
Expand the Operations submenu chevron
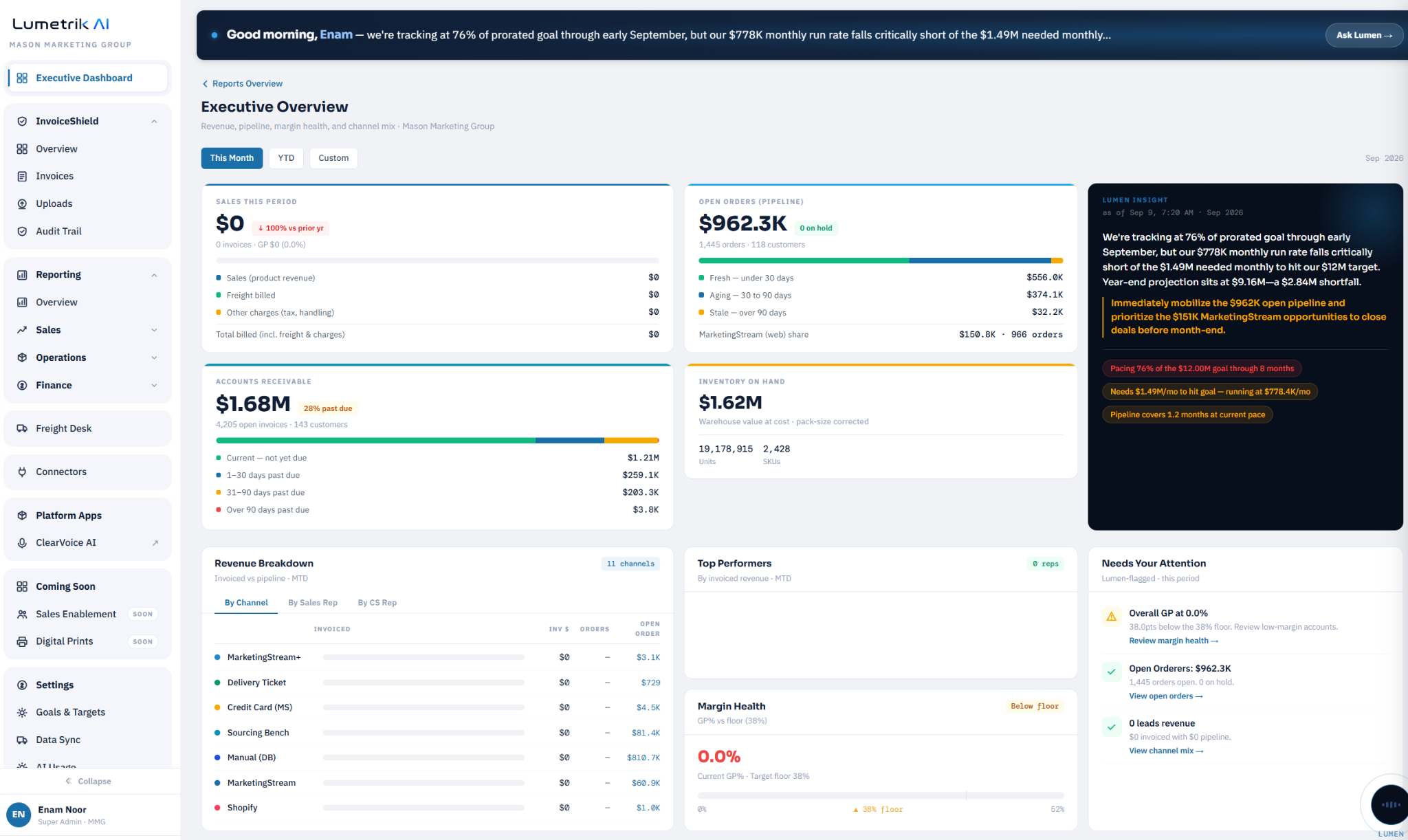[x=154, y=357]
